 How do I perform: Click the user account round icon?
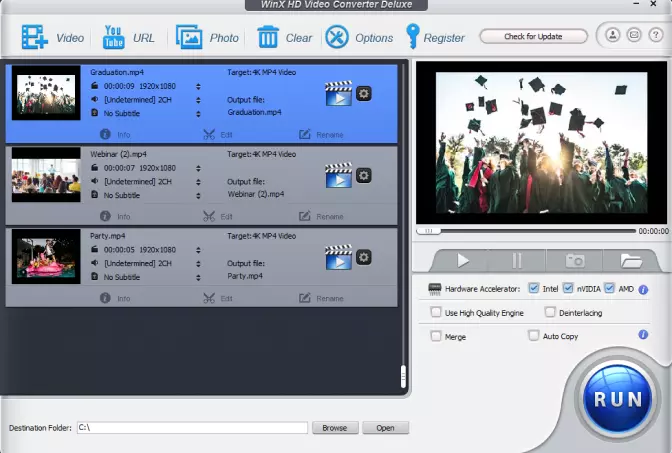point(613,35)
